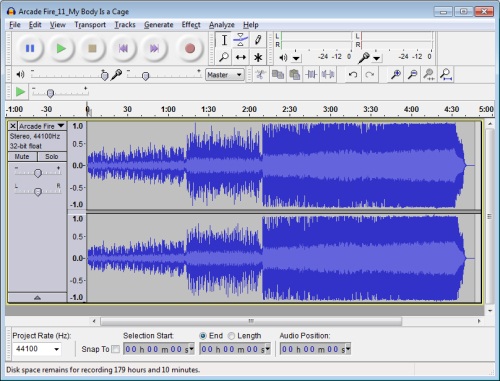The height and width of the screenshot is (381, 500).
Task: Start playback with the Play button
Action: (61, 49)
